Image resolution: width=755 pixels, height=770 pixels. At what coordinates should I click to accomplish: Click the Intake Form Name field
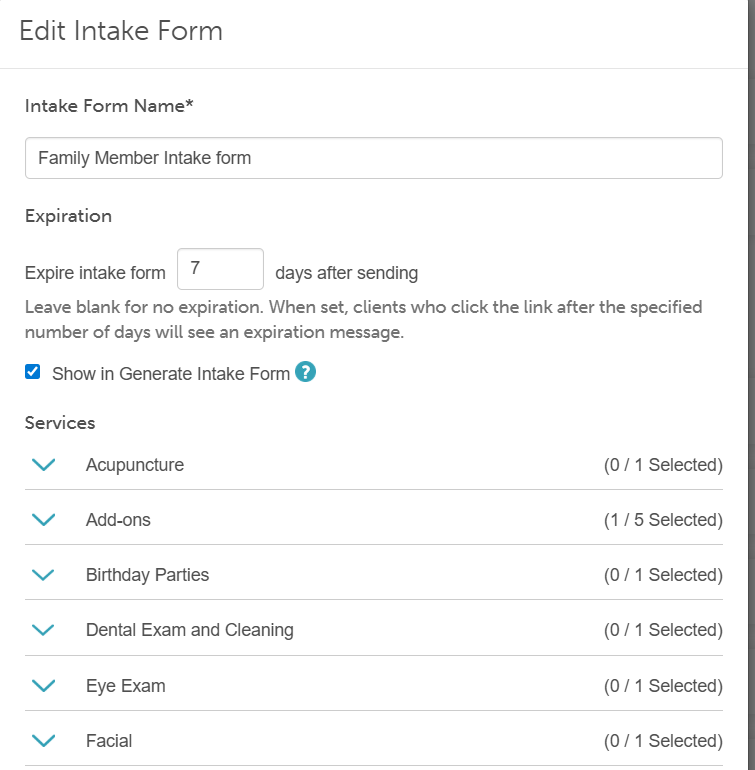pos(373,158)
